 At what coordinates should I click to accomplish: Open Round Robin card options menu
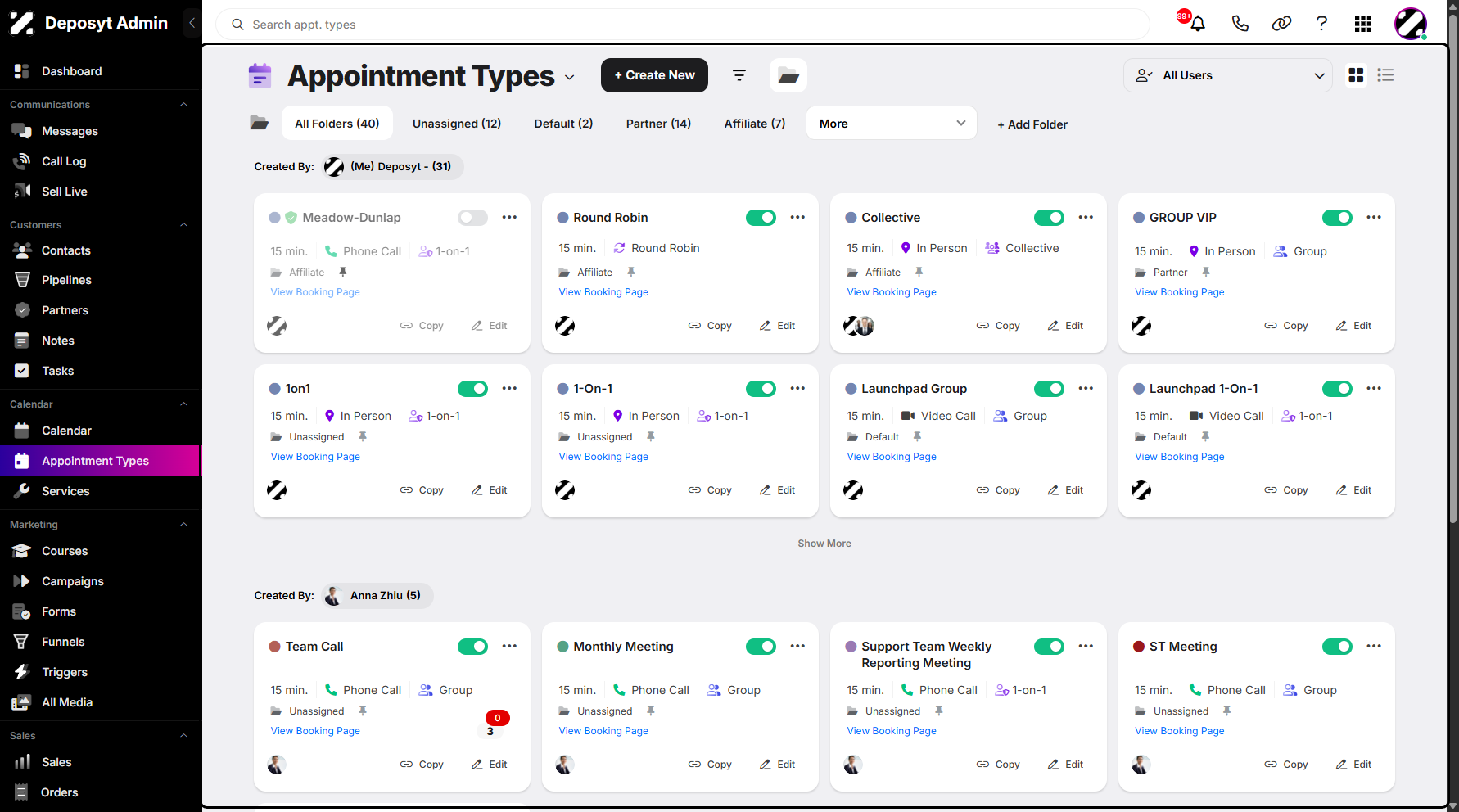click(x=797, y=218)
